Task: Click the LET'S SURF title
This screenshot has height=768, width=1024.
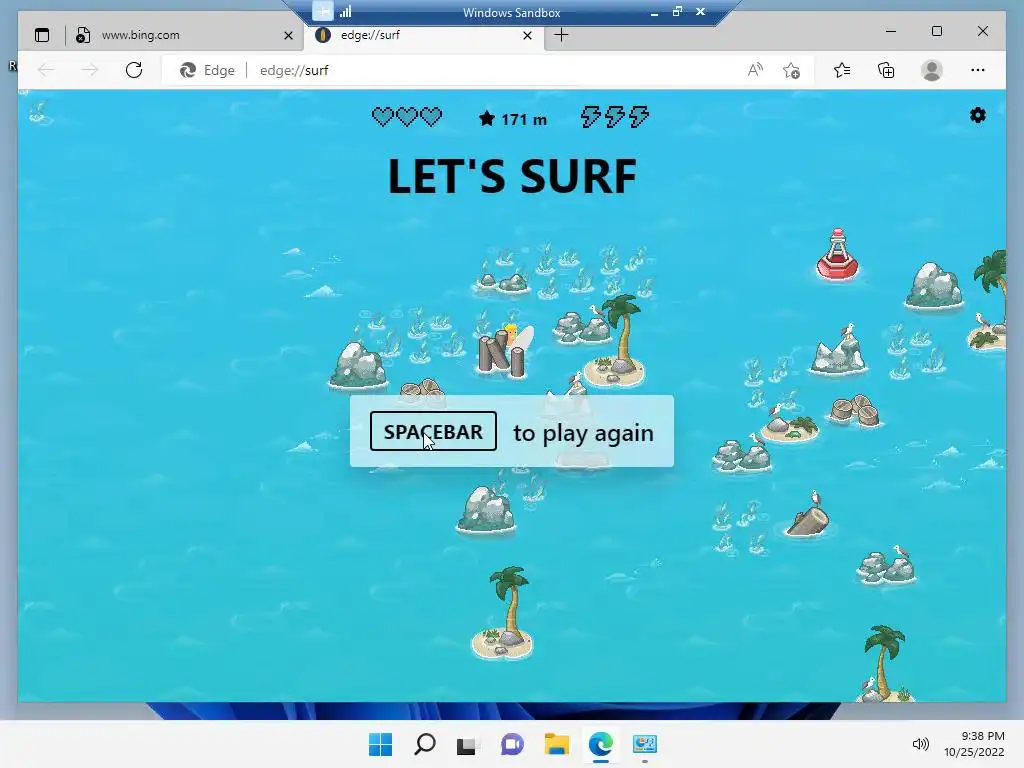Action: click(x=512, y=176)
